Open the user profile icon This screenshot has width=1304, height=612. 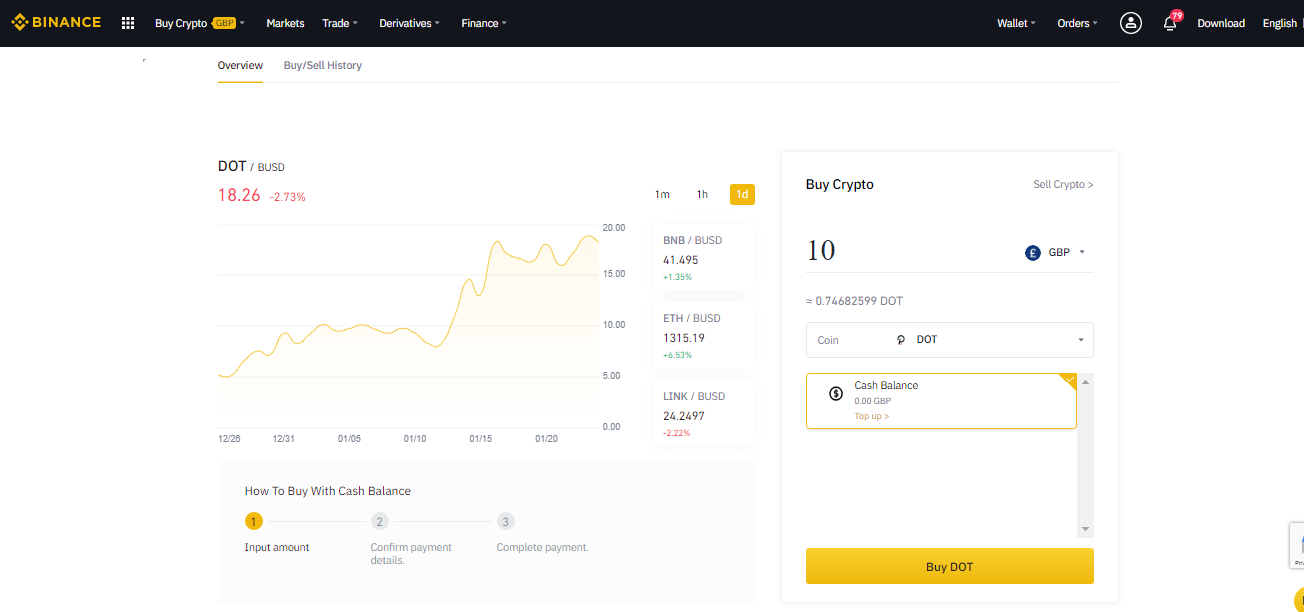click(1131, 23)
